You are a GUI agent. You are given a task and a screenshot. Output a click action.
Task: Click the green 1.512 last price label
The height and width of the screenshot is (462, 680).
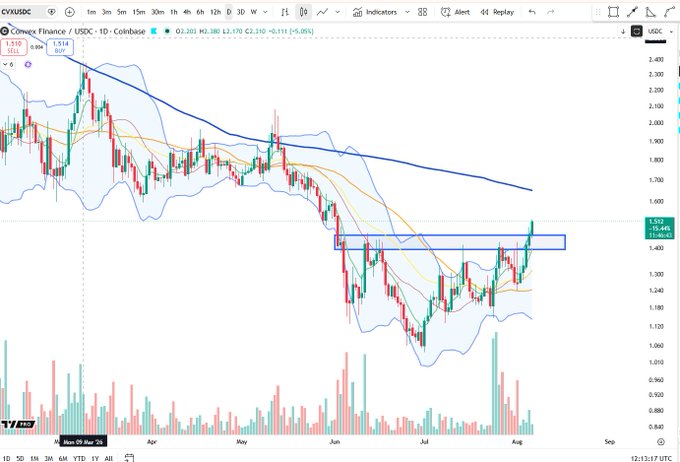[659, 228]
